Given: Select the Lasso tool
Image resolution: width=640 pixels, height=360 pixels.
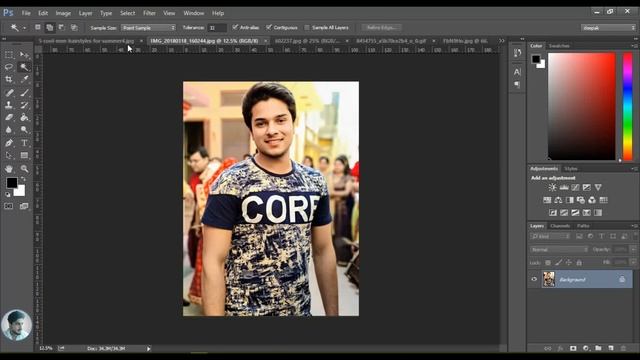Looking at the screenshot, I should click(9, 67).
